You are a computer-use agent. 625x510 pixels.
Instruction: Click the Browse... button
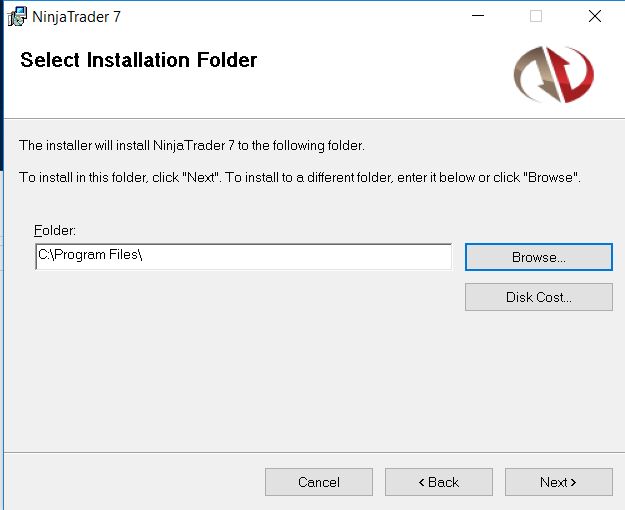pyautogui.click(x=538, y=257)
